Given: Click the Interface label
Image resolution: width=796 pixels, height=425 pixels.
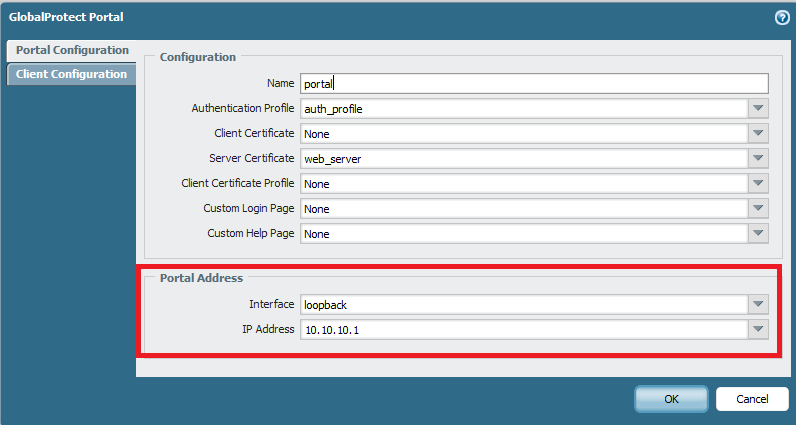Looking at the screenshot, I should coord(272,304).
